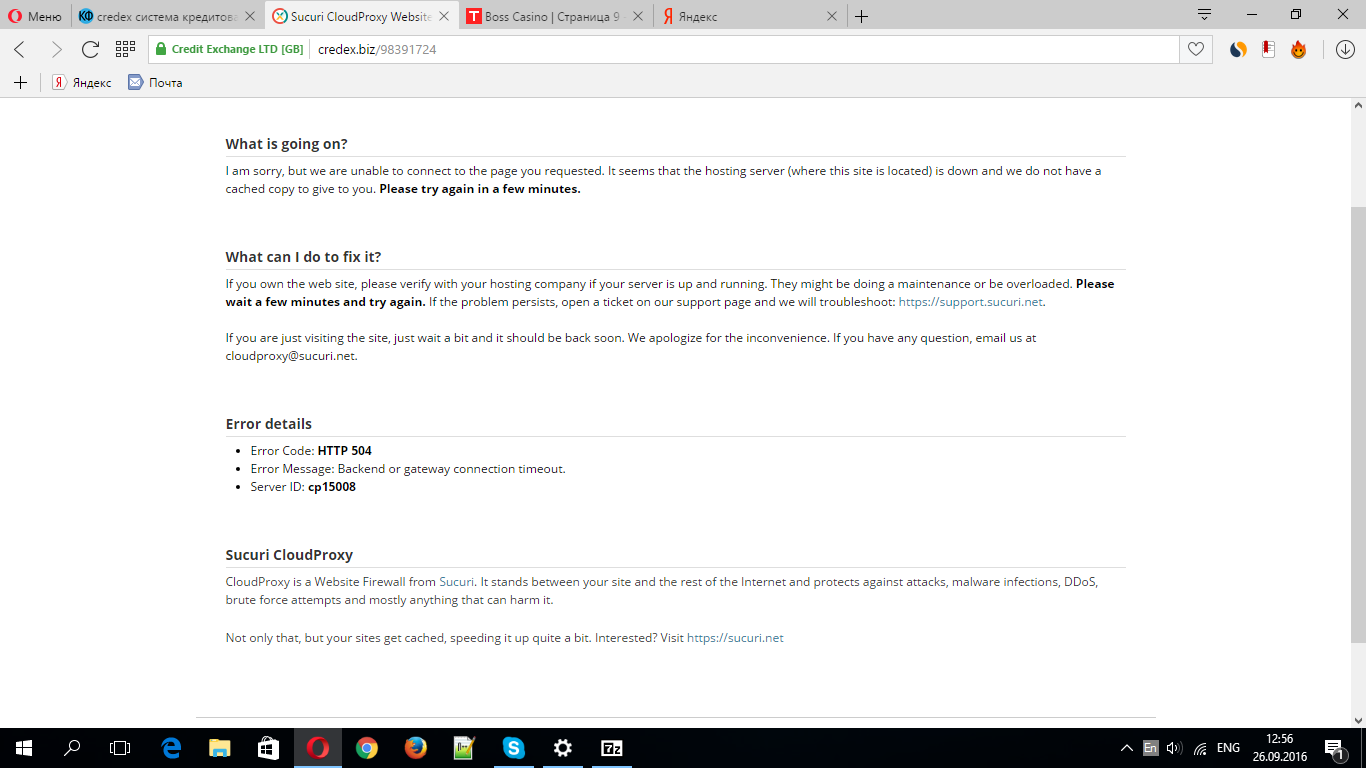Viewport: 1366px width, 768px height.
Task: Click the 'What is going on?' heading
Action: pos(287,144)
